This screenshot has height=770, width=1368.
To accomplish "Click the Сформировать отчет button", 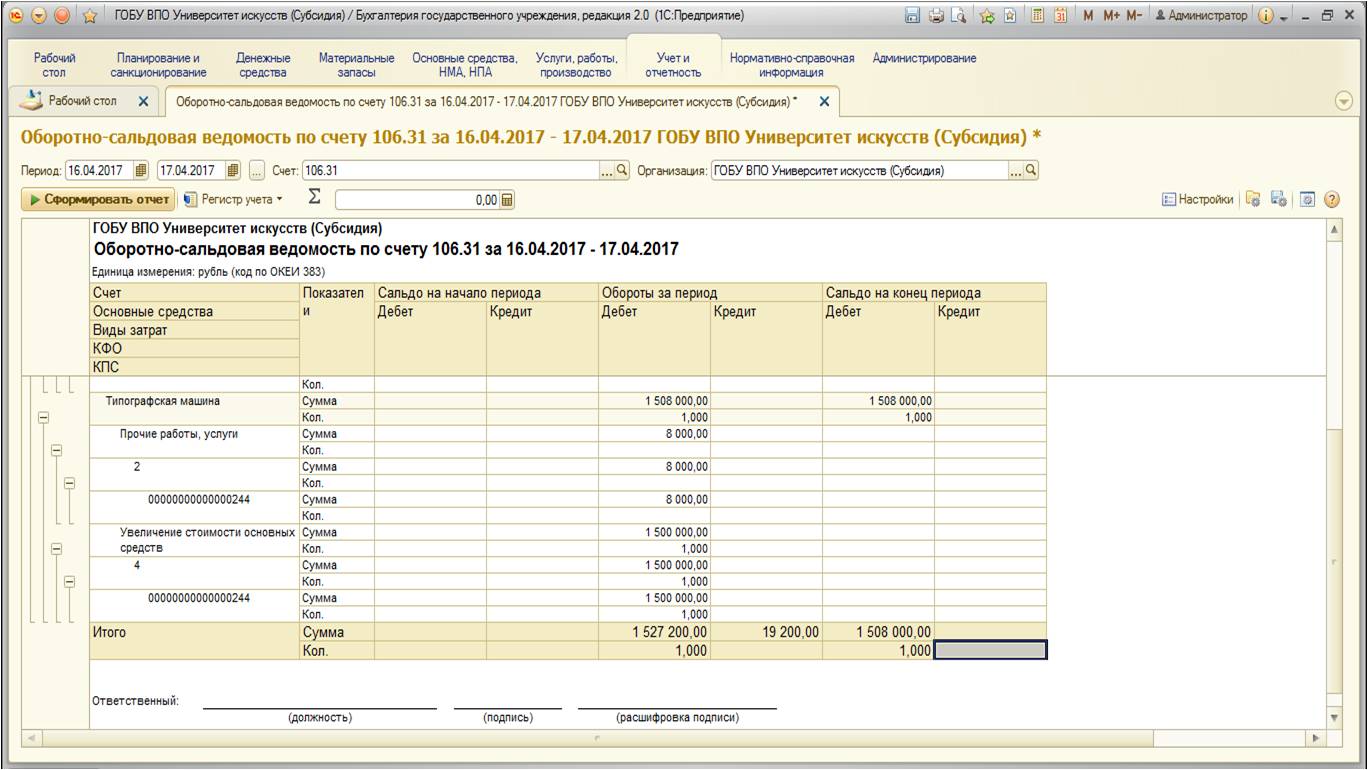I will [x=97, y=200].
